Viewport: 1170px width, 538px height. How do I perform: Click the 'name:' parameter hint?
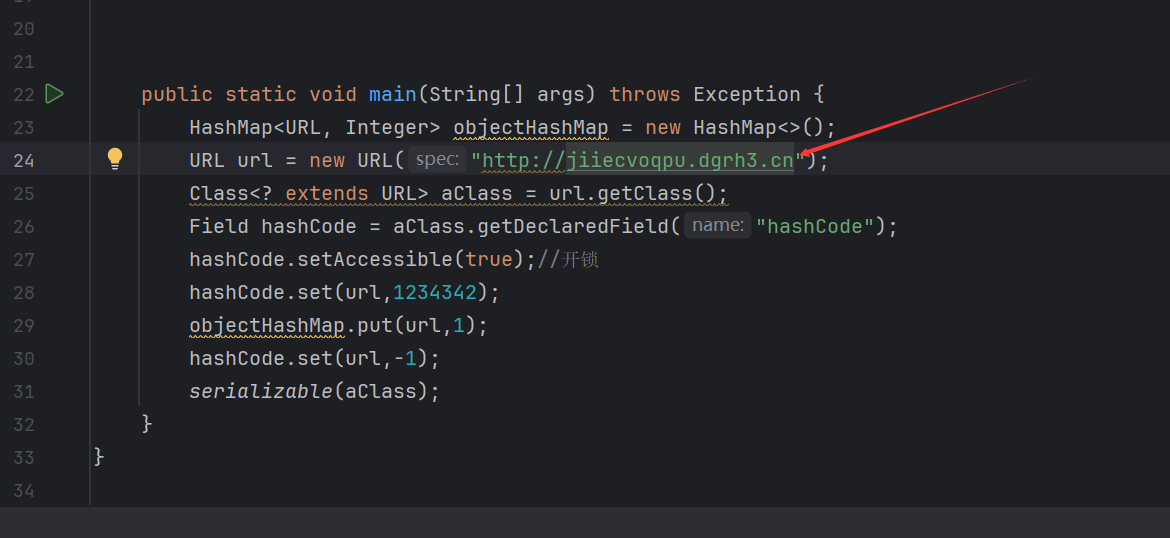718,225
